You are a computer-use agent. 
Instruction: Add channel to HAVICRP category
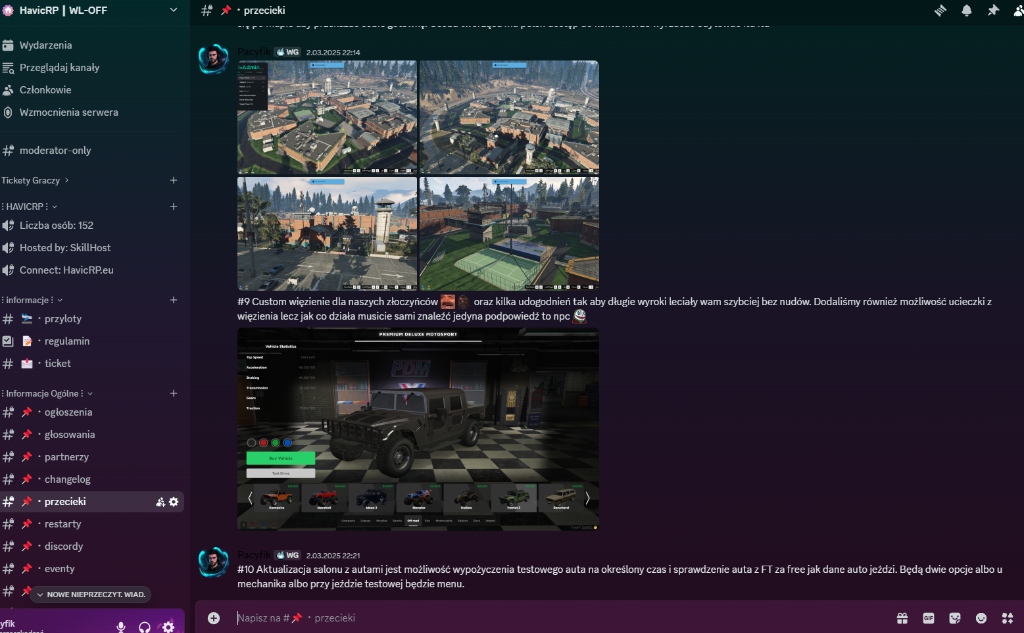tap(173, 206)
